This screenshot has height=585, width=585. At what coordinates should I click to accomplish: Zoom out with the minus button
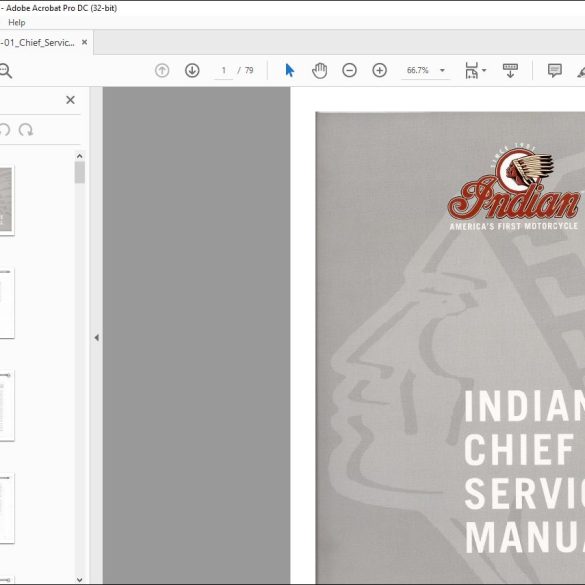pyautogui.click(x=349, y=71)
